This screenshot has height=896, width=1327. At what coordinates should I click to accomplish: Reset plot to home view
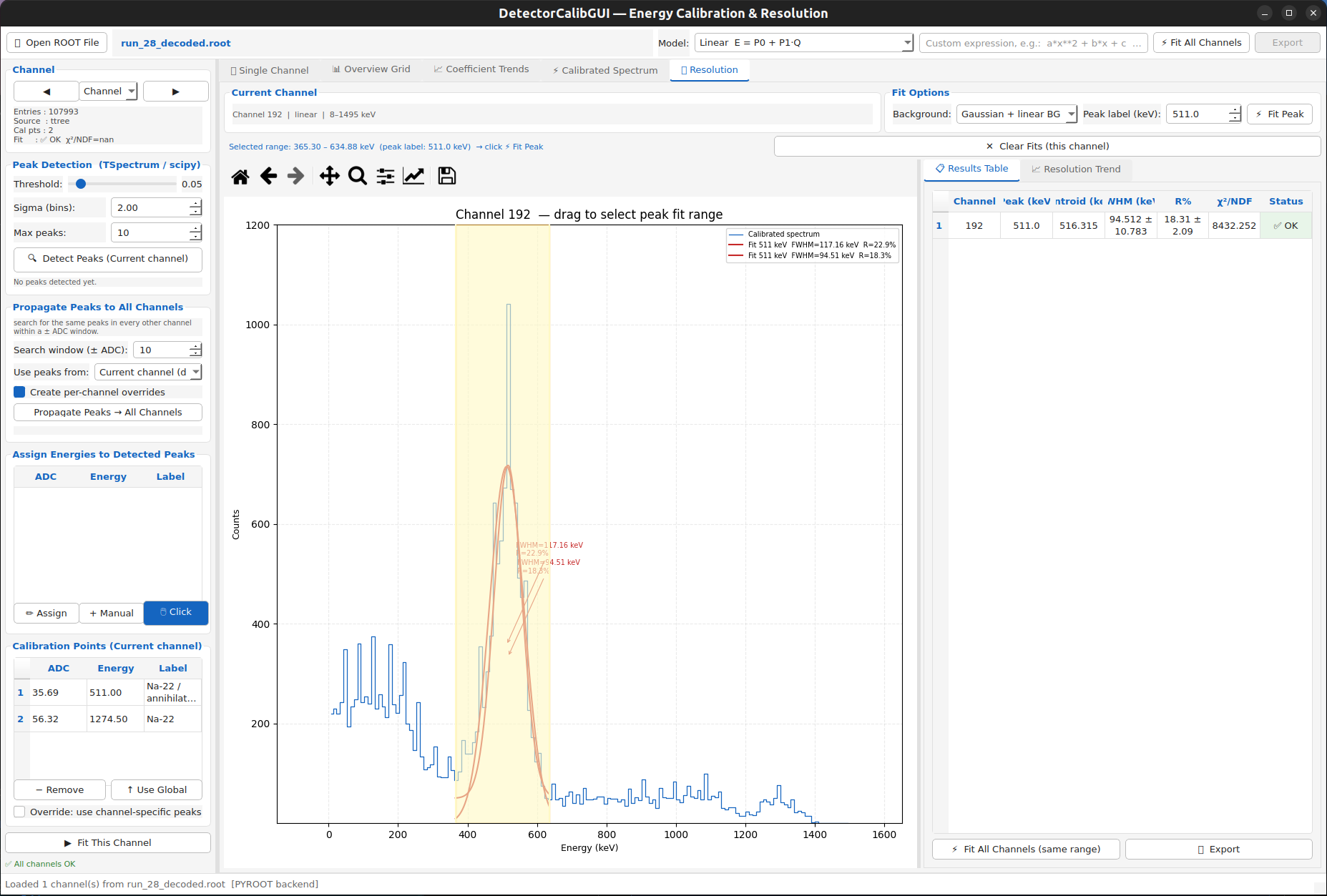pyautogui.click(x=240, y=176)
